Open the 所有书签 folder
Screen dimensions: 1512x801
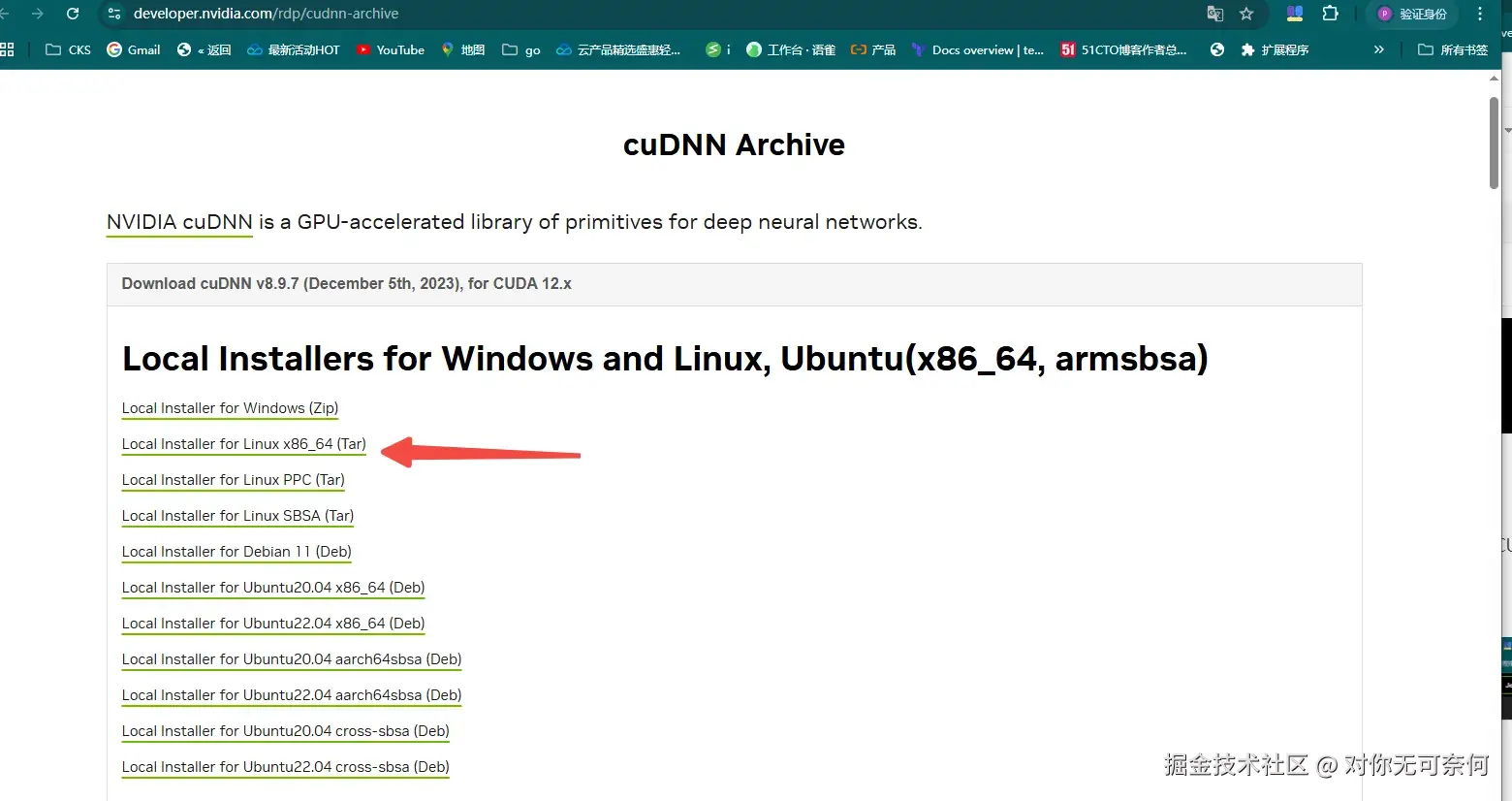pos(1453,49)
